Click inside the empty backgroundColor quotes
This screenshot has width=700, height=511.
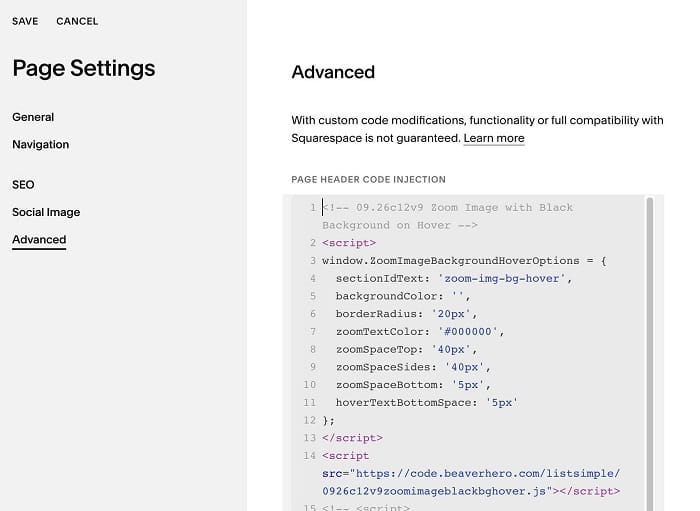[x=458, y=296]
